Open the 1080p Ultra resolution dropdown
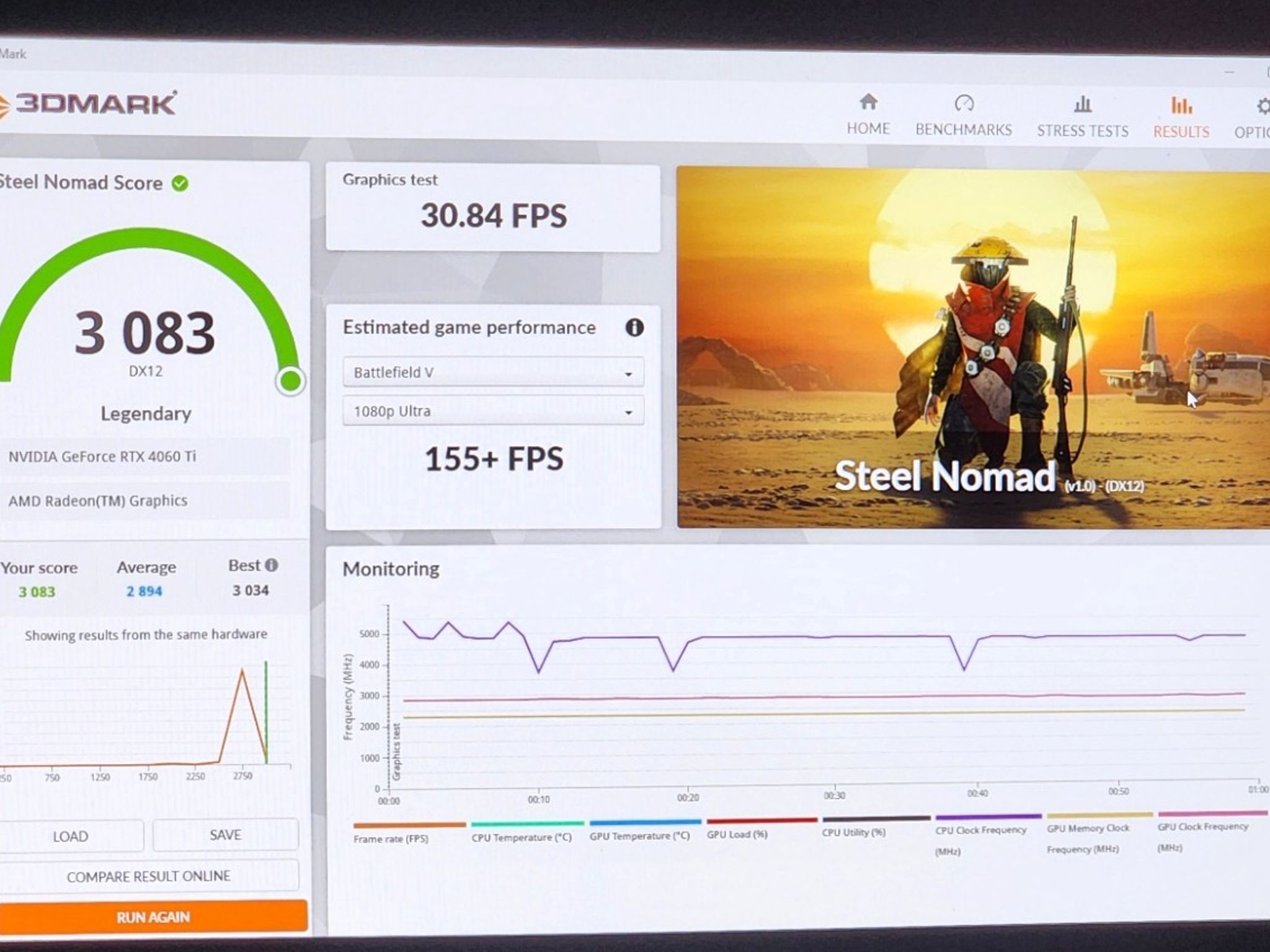Image resolution: width=1270 pixels, height=952 pixels. point(493,411)
